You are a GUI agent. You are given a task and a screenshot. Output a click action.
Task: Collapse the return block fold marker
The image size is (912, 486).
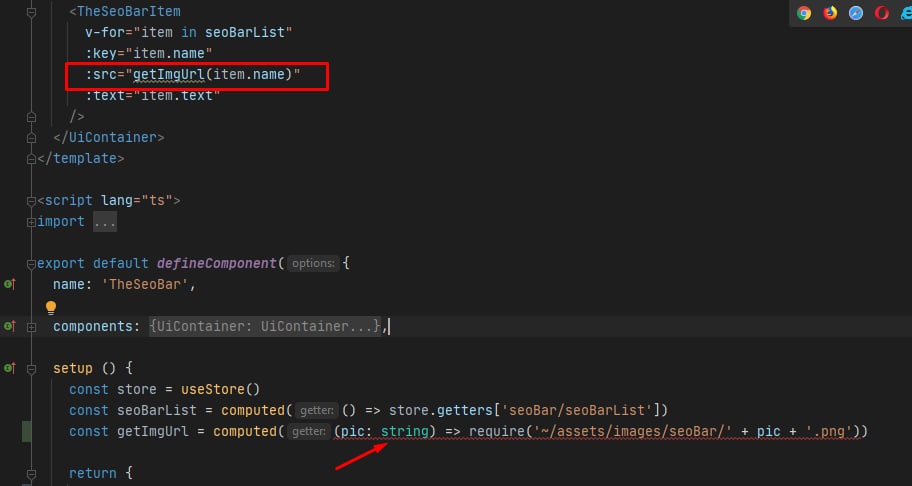click(31, 474)
